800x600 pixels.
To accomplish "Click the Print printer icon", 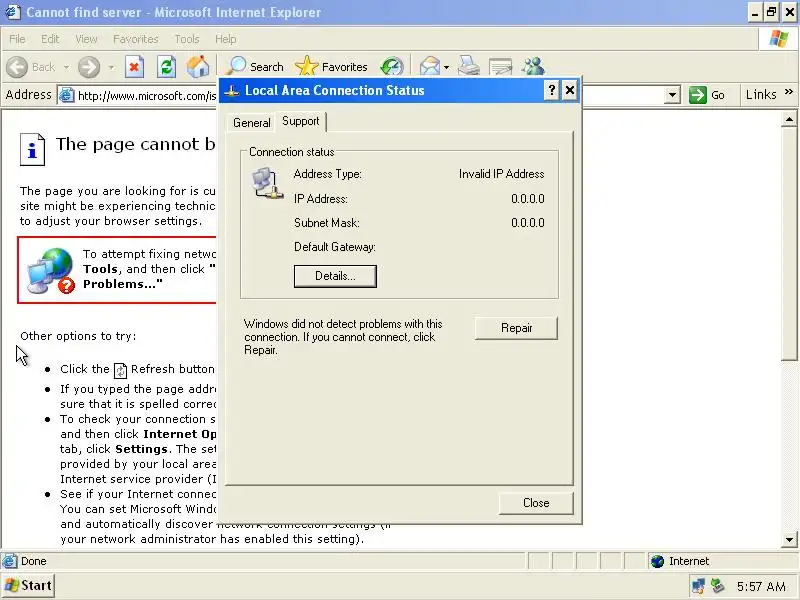I will click(x=468, y=66).
